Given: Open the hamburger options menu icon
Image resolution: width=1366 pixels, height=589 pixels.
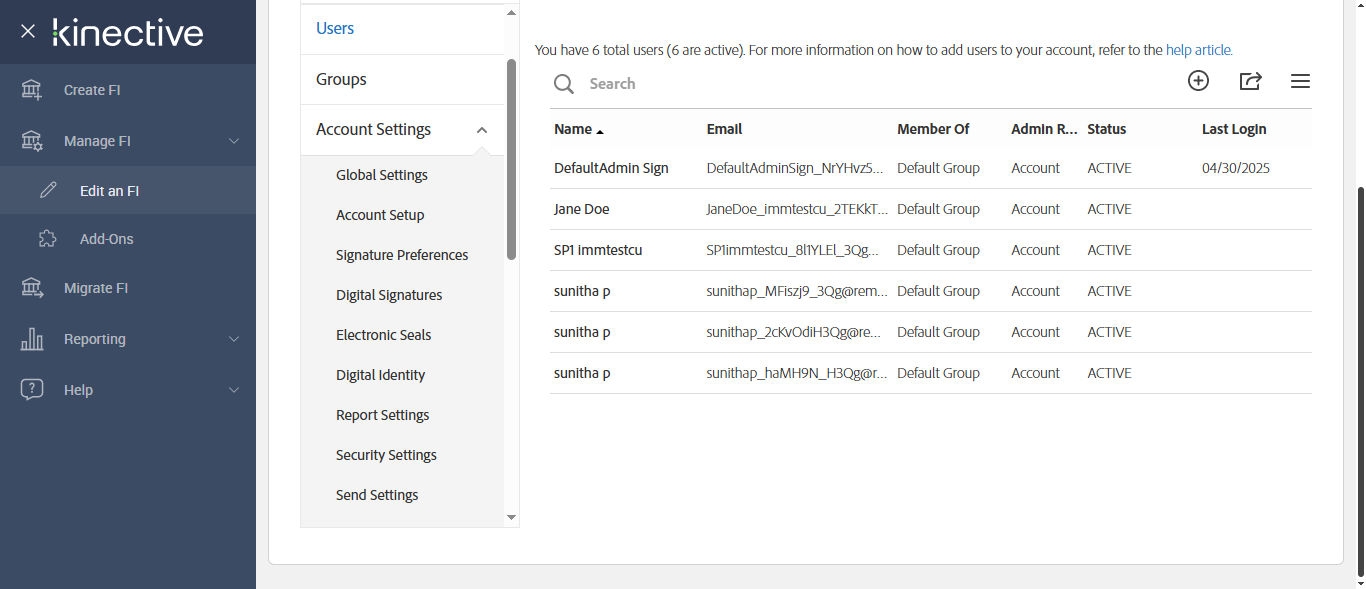Looking at the screenshot, I should click(1300, 81).
